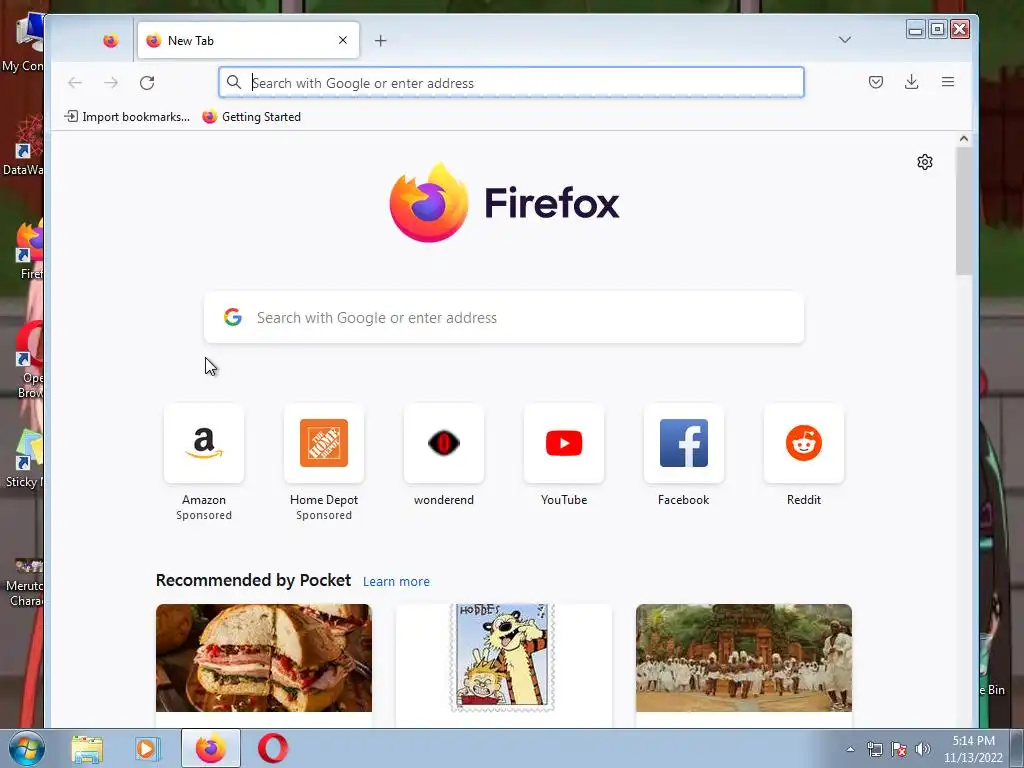
Task: Click the Firefox taskbar button
Action: pos(211,748)
